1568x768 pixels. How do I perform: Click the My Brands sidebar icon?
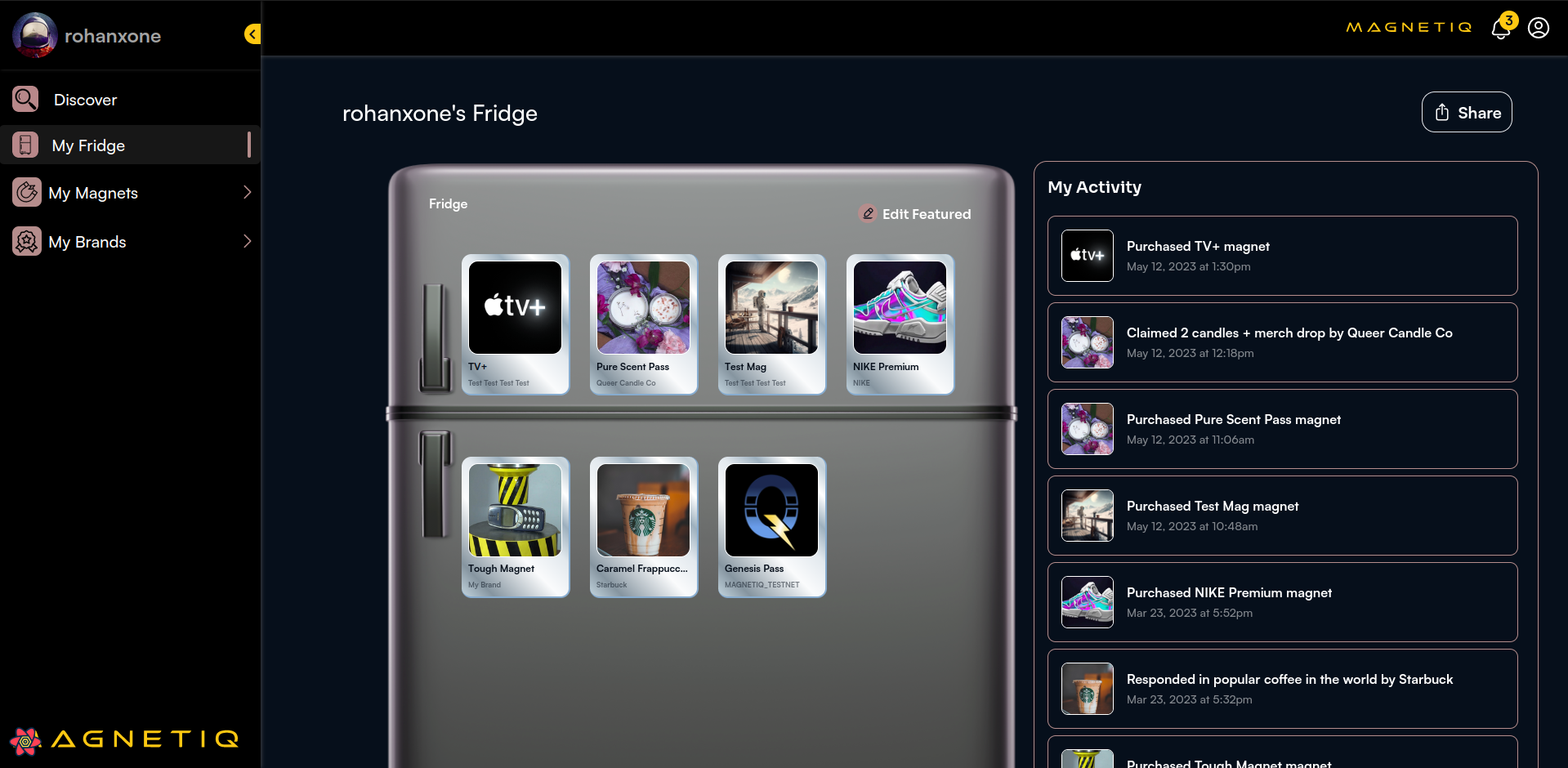[27, 242]
